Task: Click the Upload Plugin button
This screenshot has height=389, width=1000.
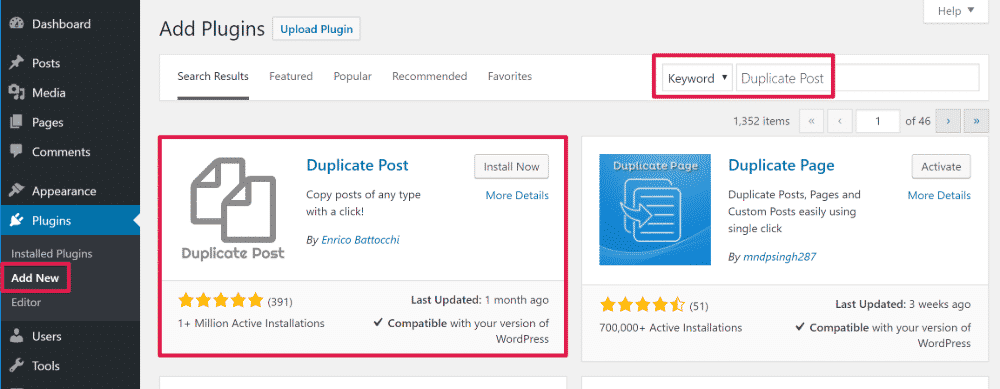Action: coord(316,29)
